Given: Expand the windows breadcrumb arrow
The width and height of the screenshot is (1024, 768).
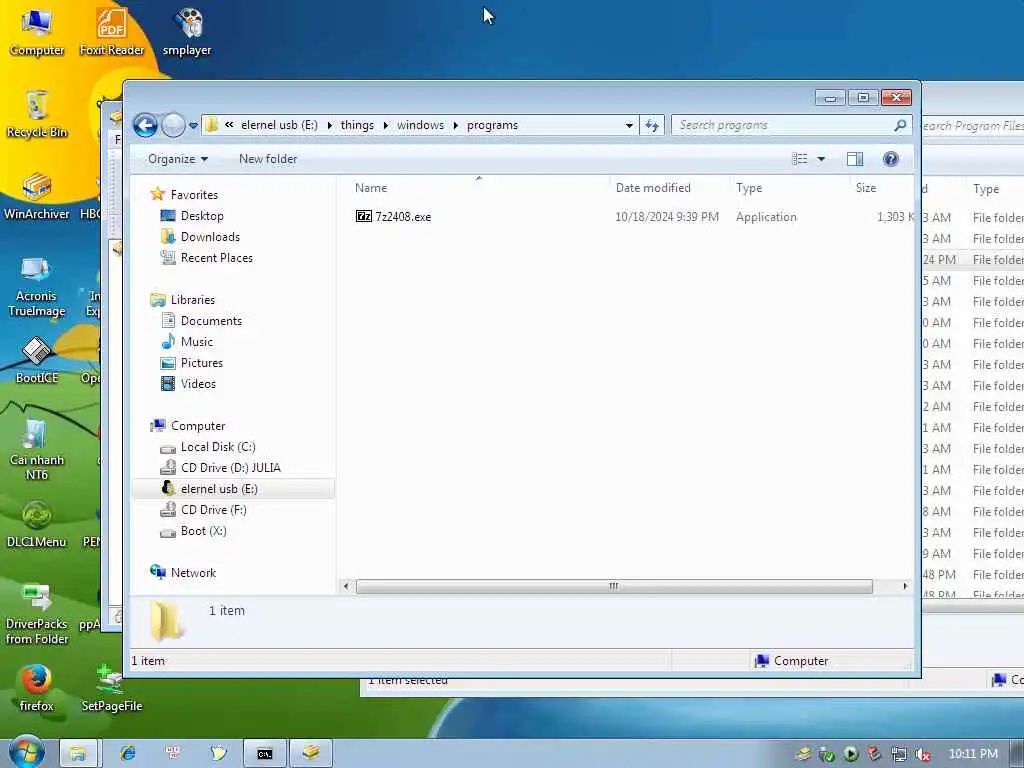Looking at the screenshot, I should point(456,125).
